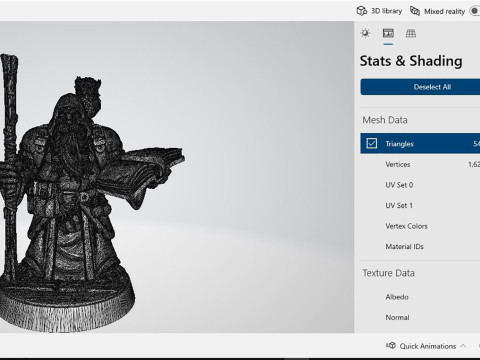Select Normal texture data
The image size is (480, 360).
click(x=420, y=317)
